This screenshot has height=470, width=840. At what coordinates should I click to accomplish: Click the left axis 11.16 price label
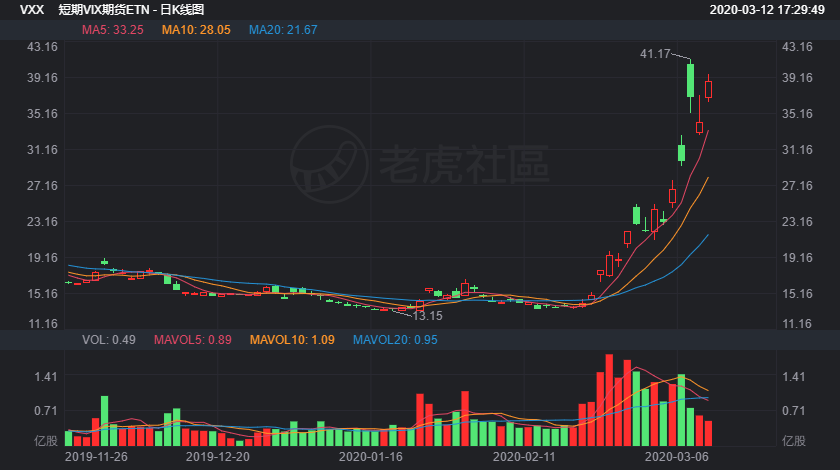pyautogui.click(x=42, y=324)
